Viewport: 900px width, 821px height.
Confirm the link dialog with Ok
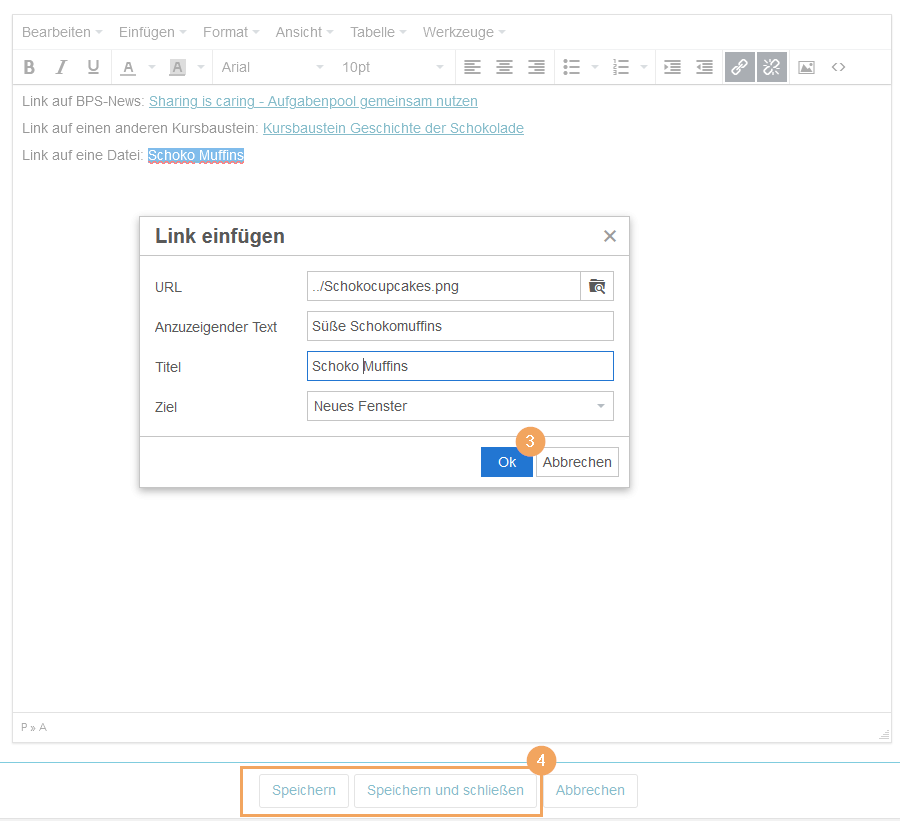click(x=506, y=461)
